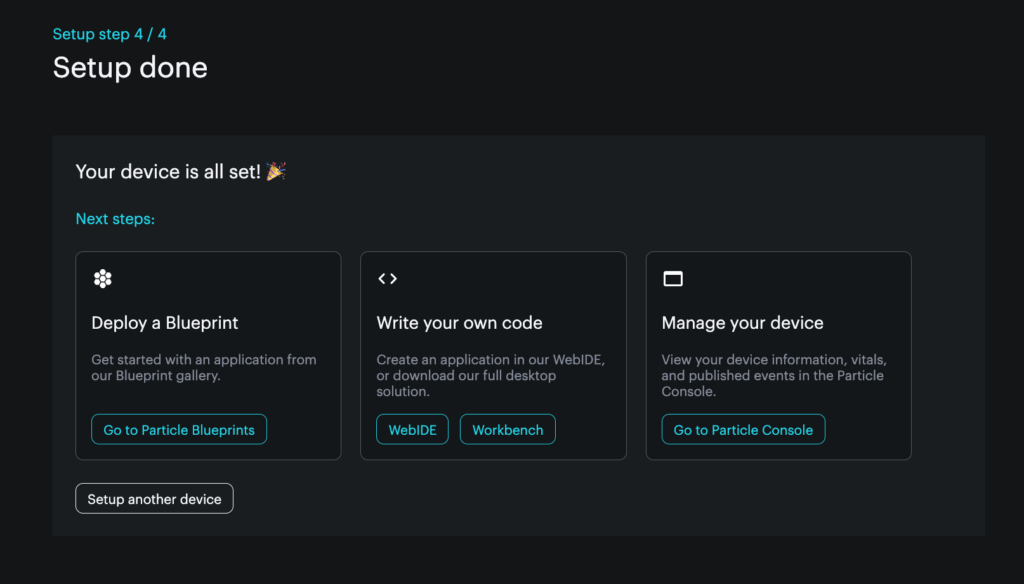
Task: Click the Write your own code heading
Action: [x=459, y=323]
